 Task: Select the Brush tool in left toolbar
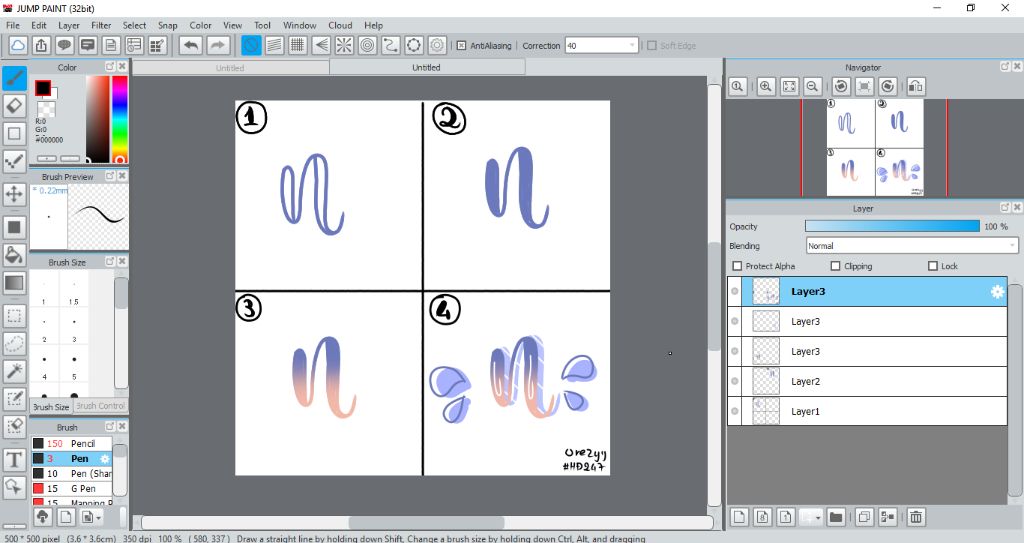tap(14, 78)
